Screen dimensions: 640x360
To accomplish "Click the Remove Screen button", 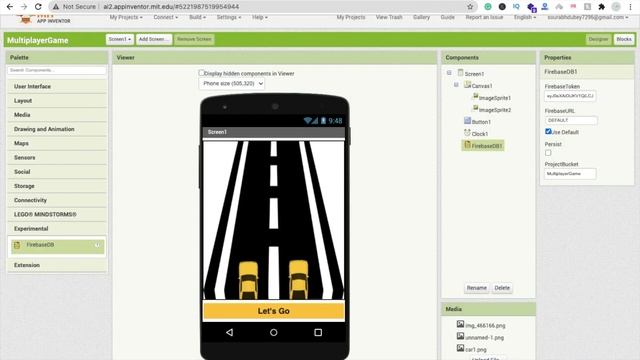I will pos(194,39).
